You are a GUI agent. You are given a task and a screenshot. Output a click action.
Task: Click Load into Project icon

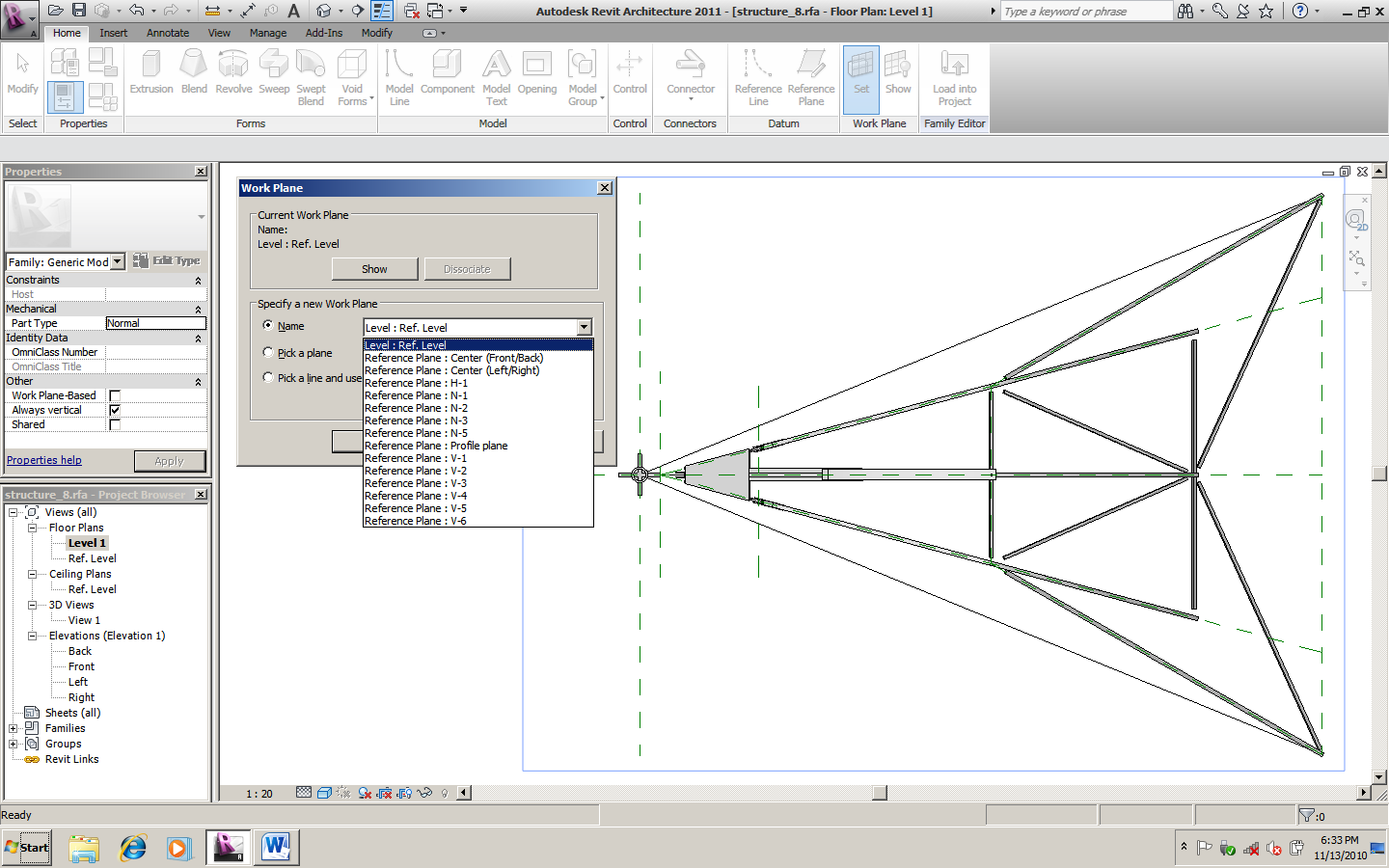(x=955, y=77)
